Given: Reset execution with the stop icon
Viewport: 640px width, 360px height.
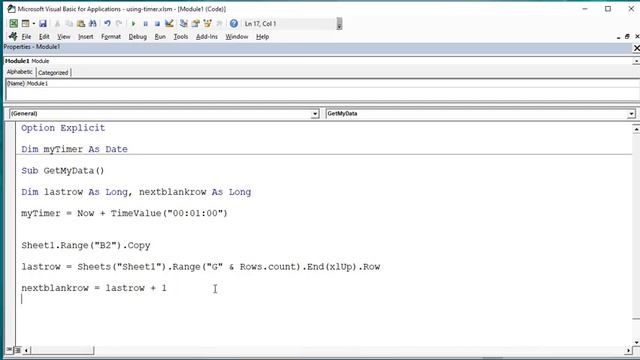Looking at the screenshot, I should (x=157, y=24).
